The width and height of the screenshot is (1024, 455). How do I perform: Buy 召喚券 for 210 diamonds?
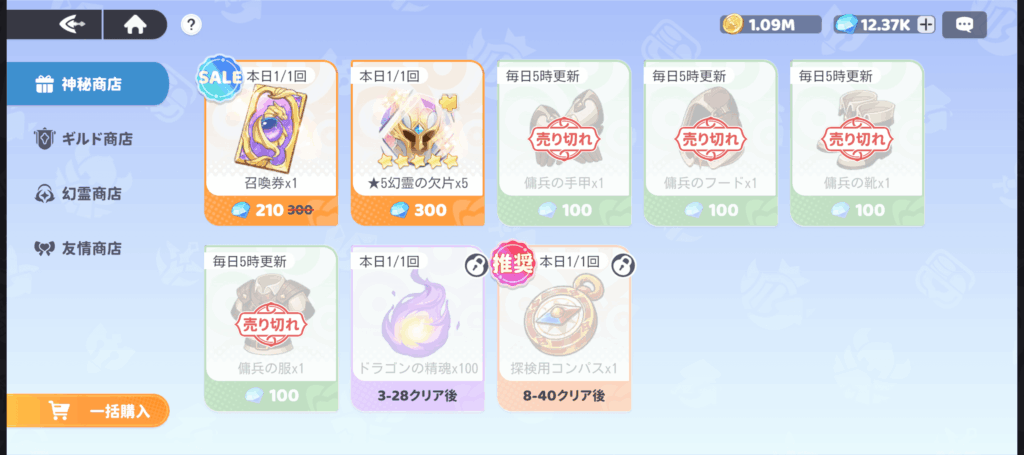pos(271,142)
